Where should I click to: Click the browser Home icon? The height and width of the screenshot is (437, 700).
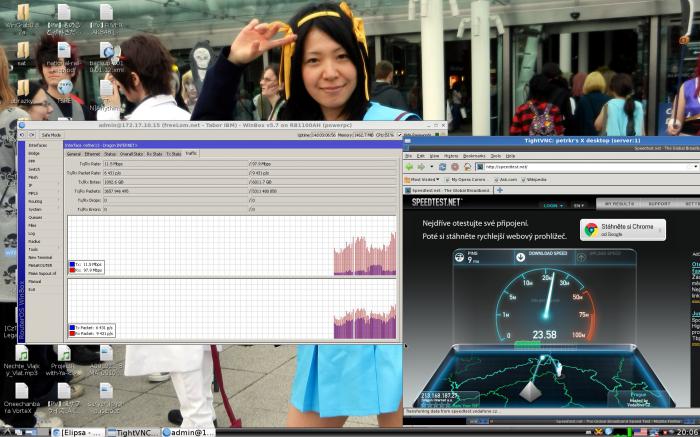click(x=467, y=167)
